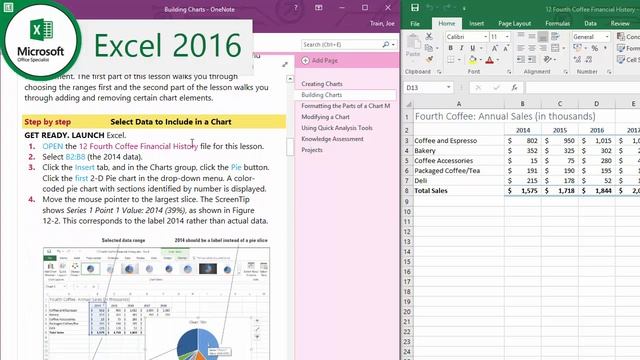The height and width of the screenshot is (360, 640).
Task: Click the red Font Color A swatch
Action: pos(489,60)
